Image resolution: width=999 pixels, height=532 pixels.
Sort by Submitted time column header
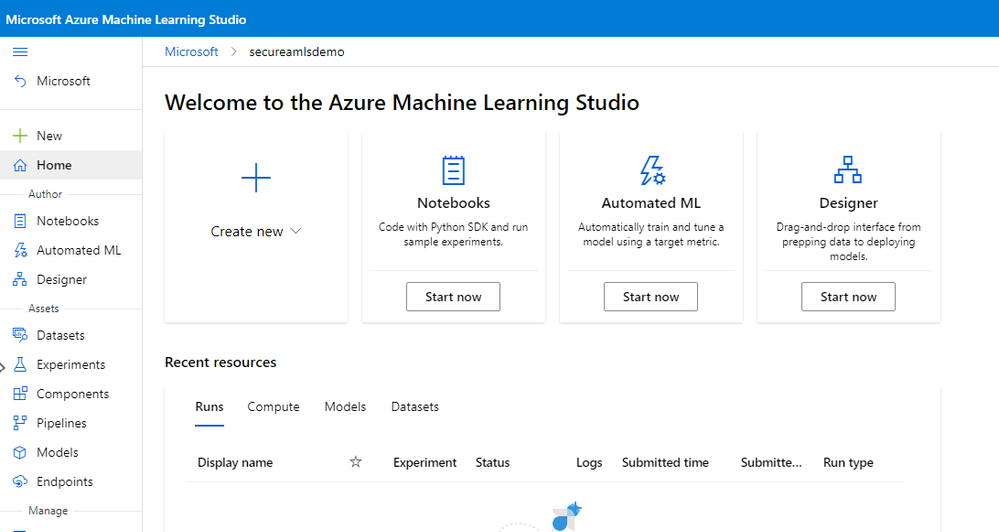click(x=665, y=462)
